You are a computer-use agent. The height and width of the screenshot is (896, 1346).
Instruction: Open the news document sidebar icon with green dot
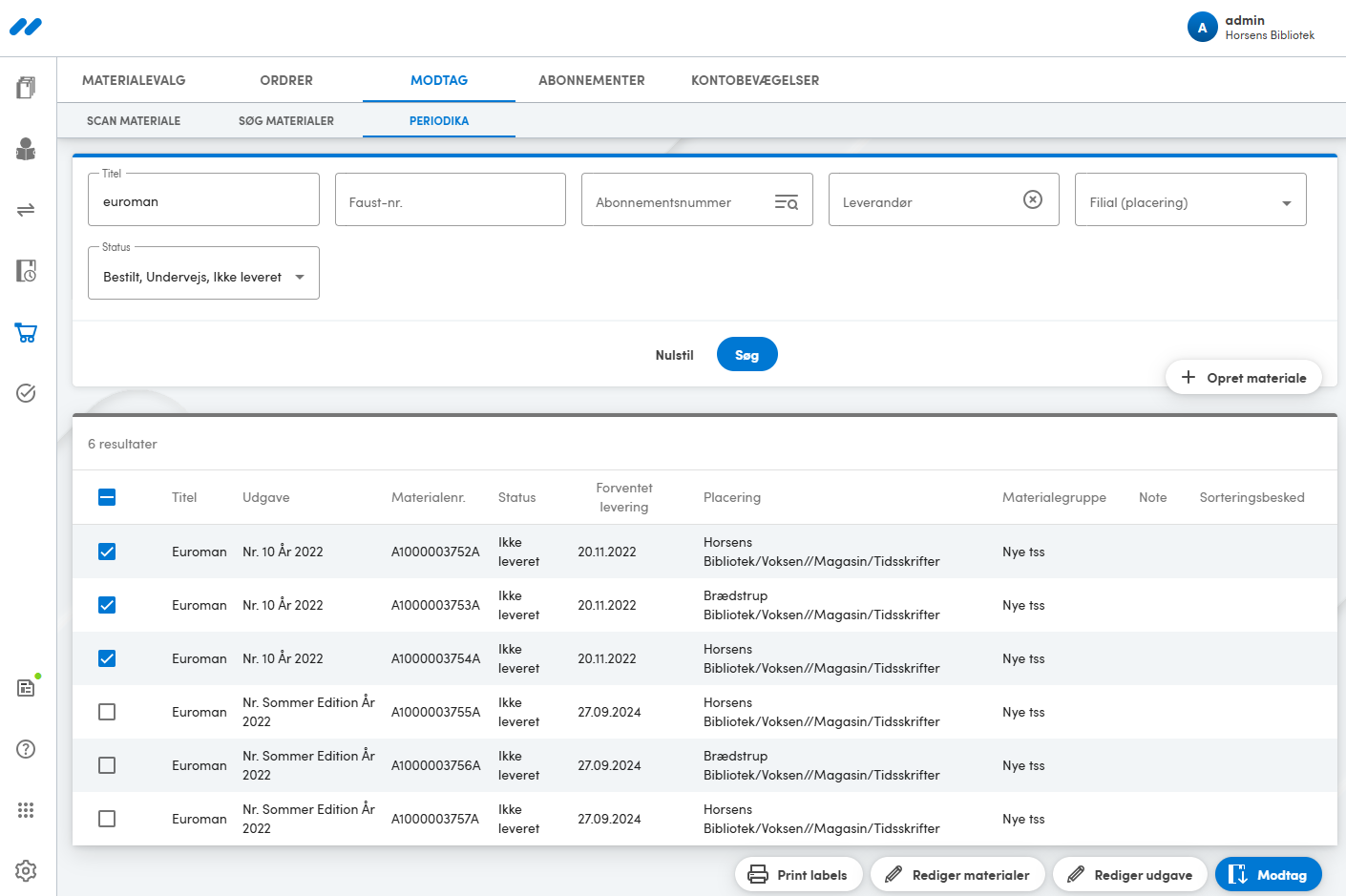pos(26,688)
